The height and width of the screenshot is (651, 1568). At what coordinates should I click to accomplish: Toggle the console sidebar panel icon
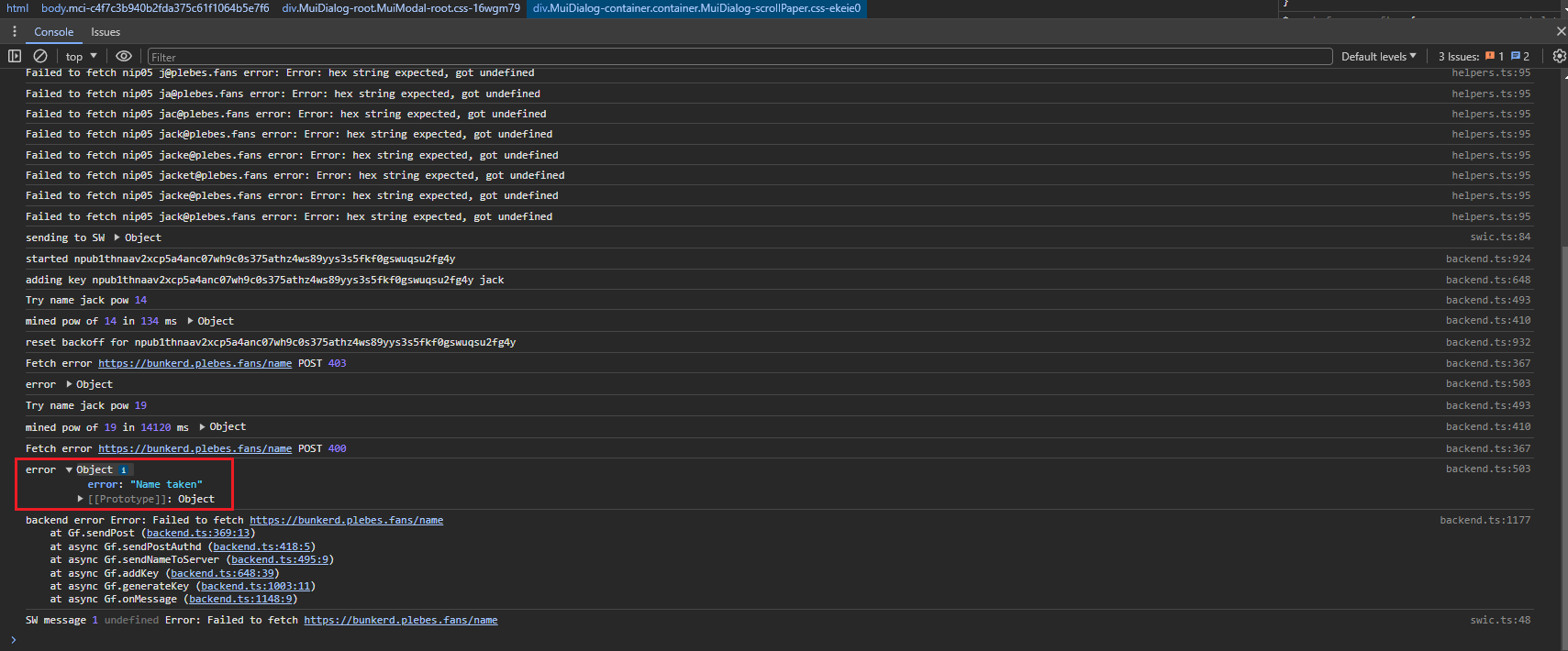[15, 56]
